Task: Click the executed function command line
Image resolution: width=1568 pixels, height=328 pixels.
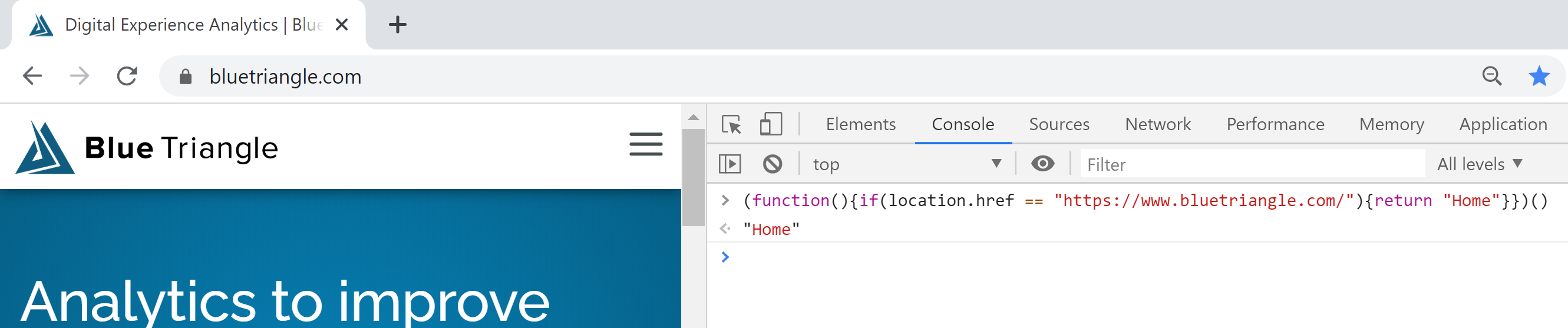Action: pos(1146,200)
